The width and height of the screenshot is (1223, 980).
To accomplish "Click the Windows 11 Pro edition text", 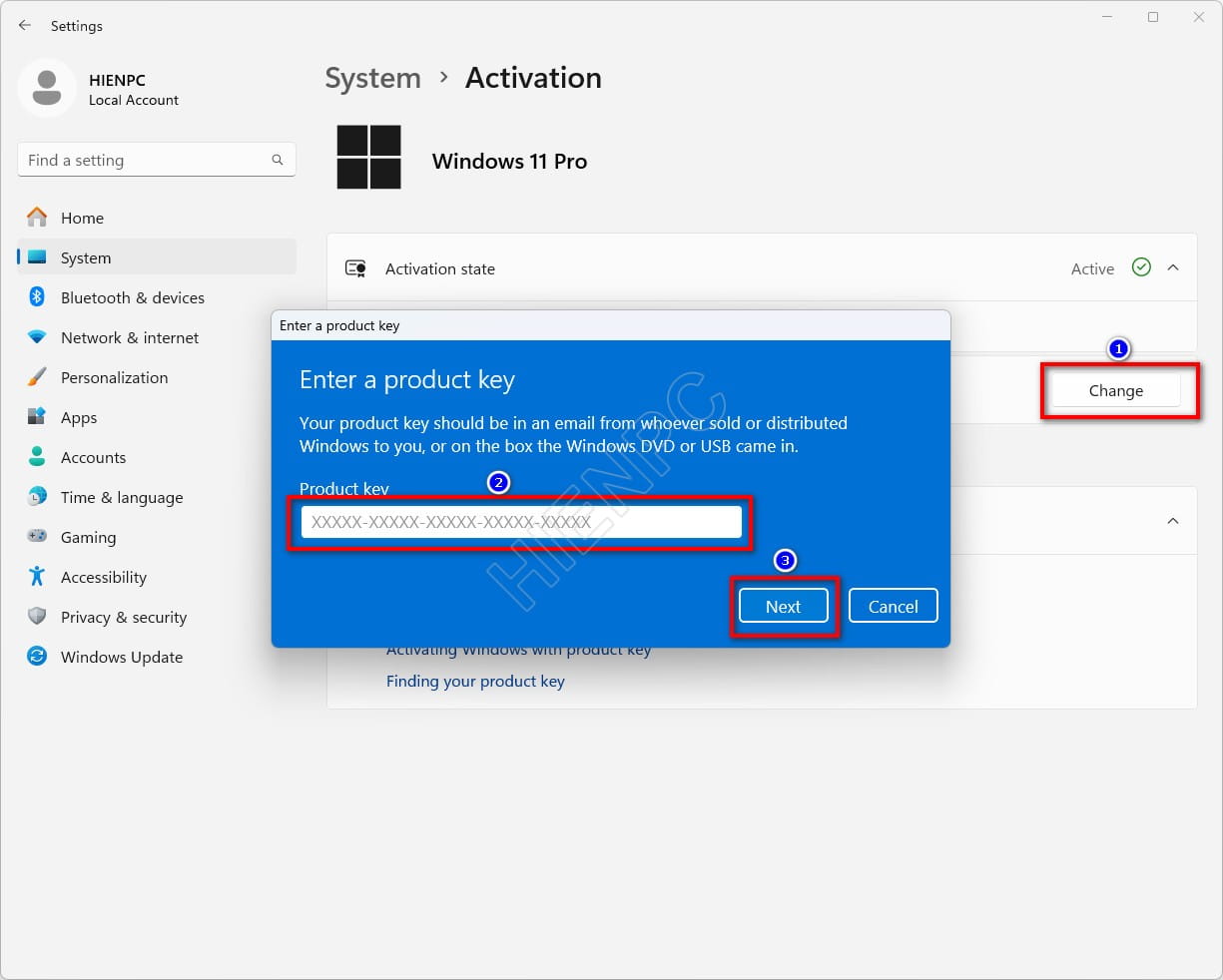I will 510,162.
